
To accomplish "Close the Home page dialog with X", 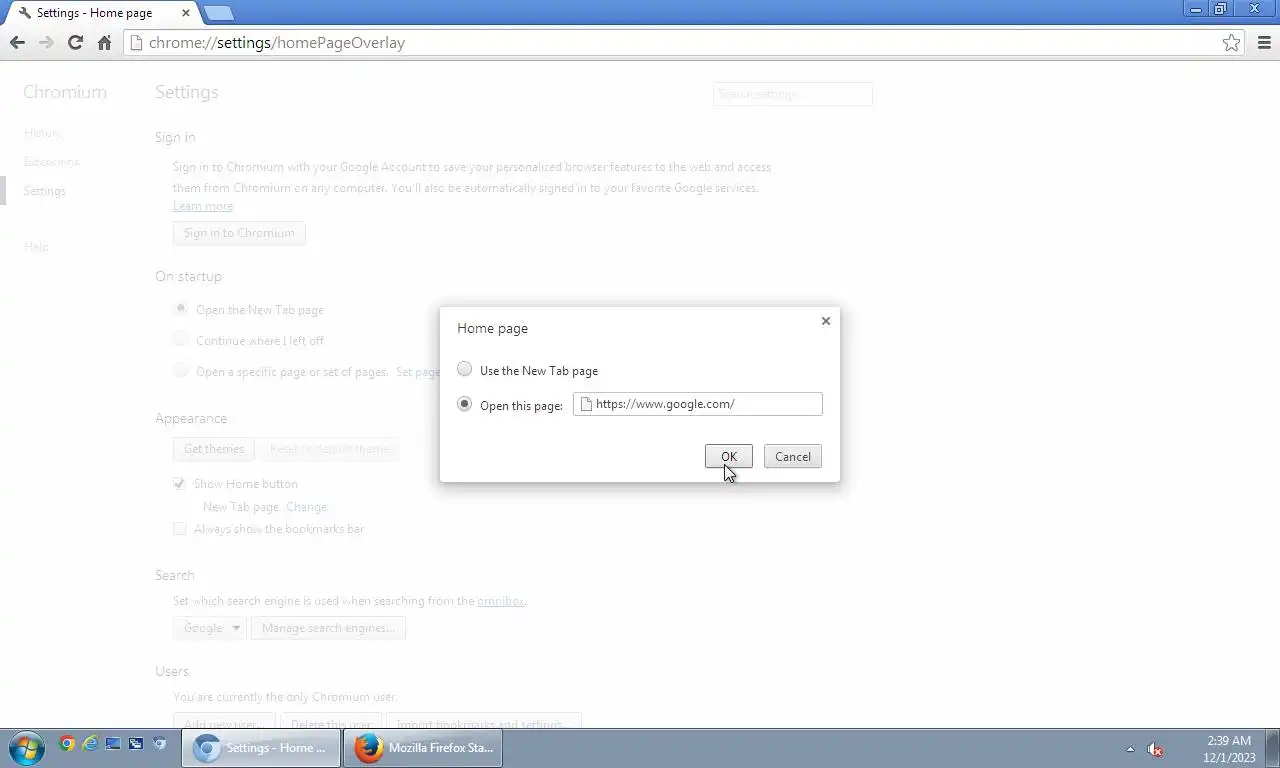I will click(x=825, y=321).
